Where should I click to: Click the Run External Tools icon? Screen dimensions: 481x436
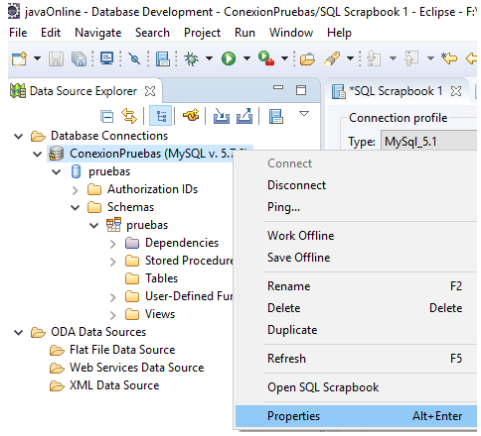266,58
